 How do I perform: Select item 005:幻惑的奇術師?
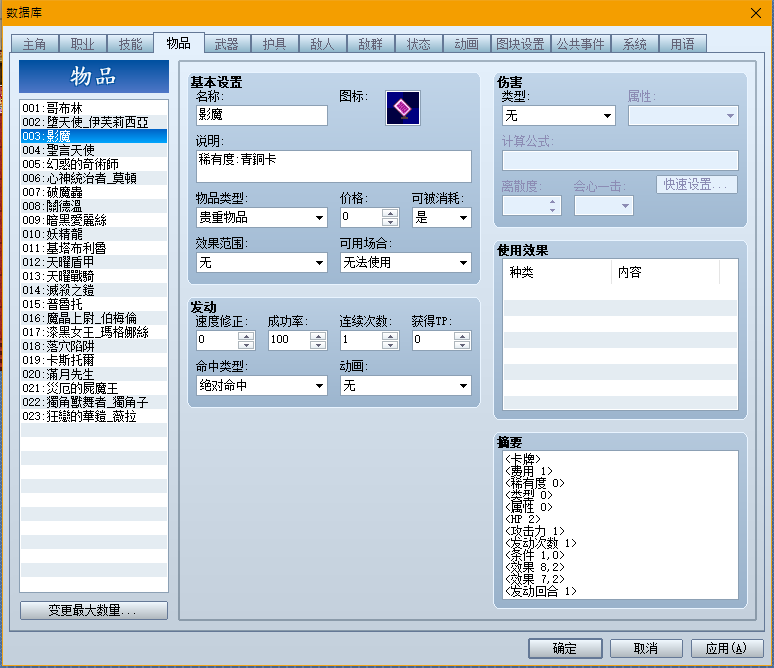point(94,164)
